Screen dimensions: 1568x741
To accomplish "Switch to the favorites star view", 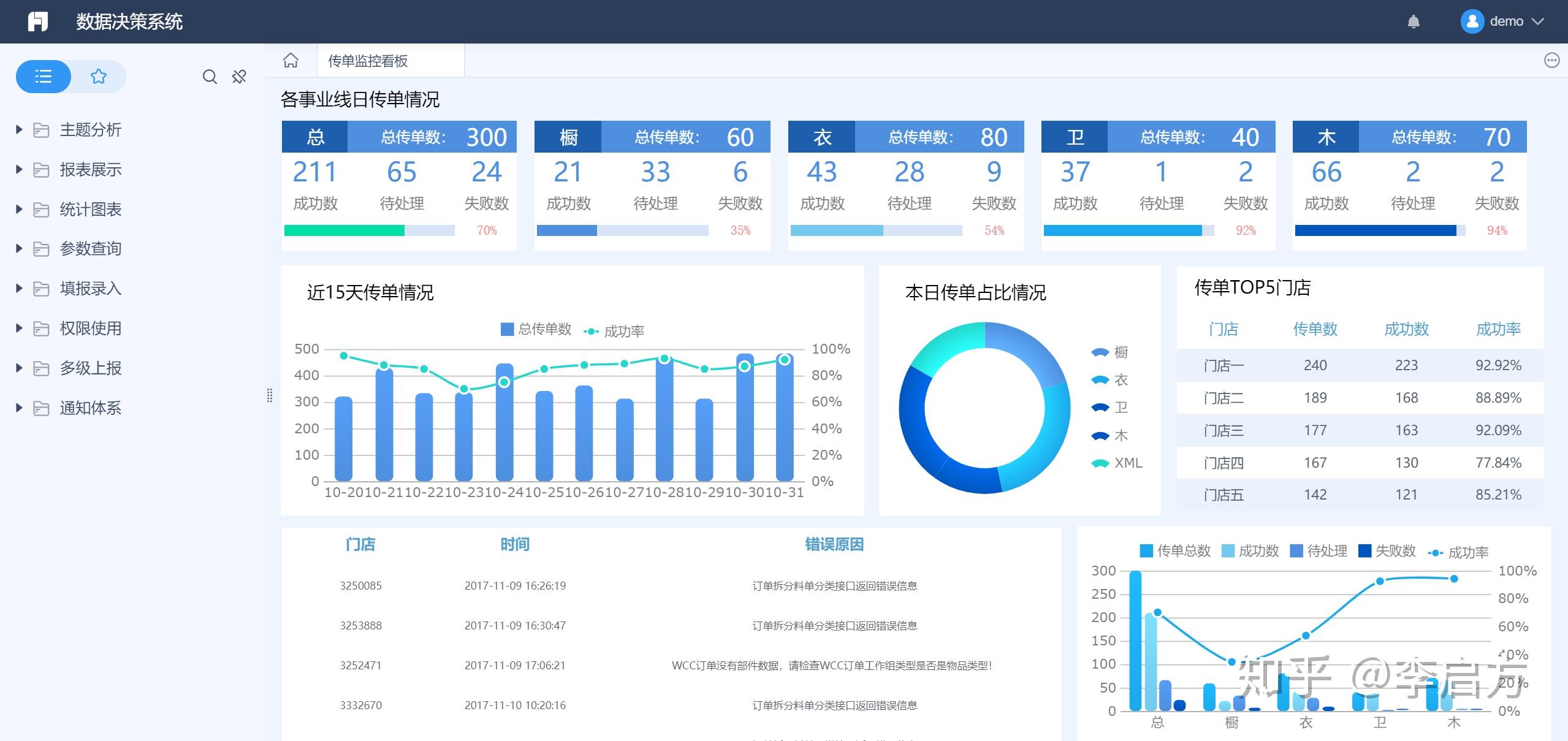I will (x=99, y=77).
